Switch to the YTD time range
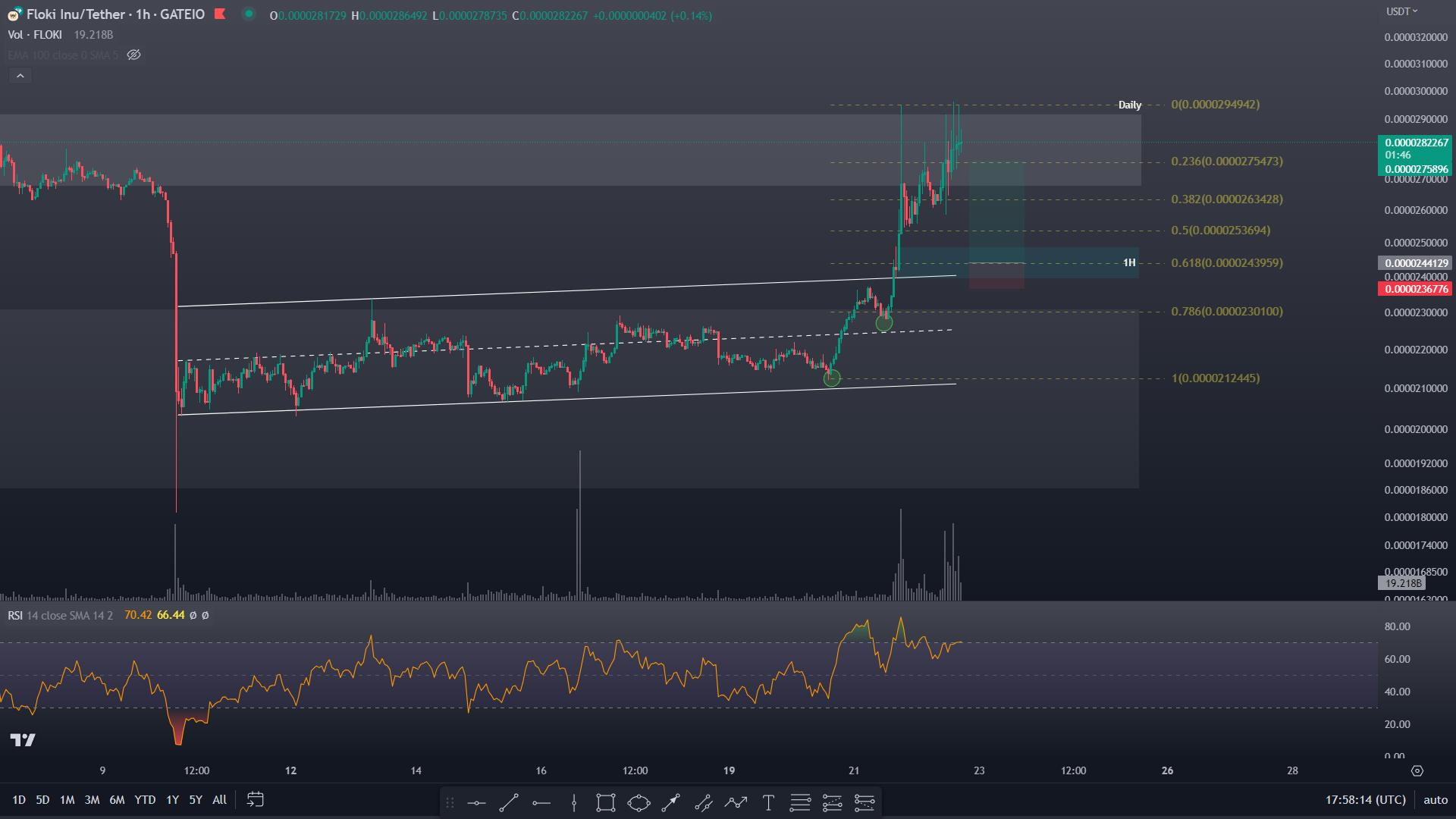This screenshot has width=1456, height=819. [x=145, y=799]
